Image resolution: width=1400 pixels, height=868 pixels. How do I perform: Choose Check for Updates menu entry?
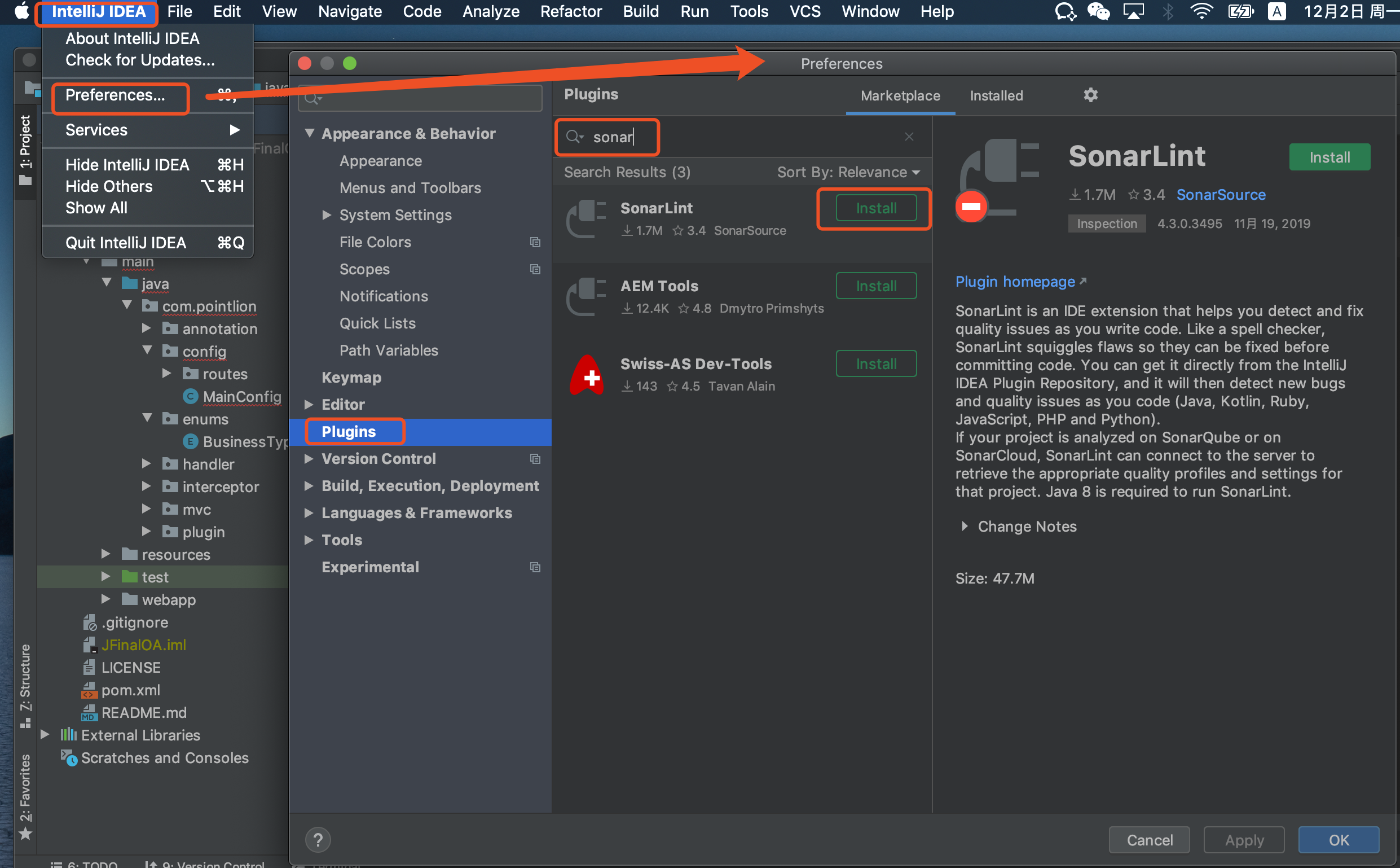pos(140,60)
